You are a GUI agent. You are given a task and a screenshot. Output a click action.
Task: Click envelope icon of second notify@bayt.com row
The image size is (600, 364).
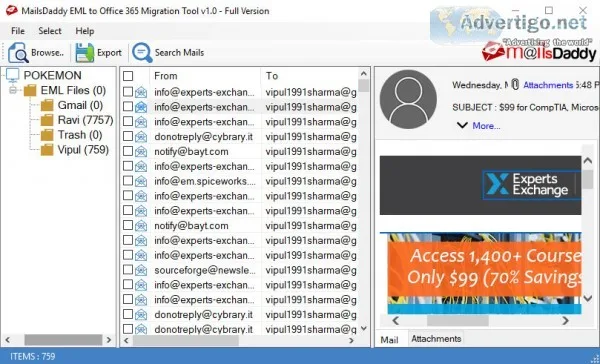(x=141, y=226)
